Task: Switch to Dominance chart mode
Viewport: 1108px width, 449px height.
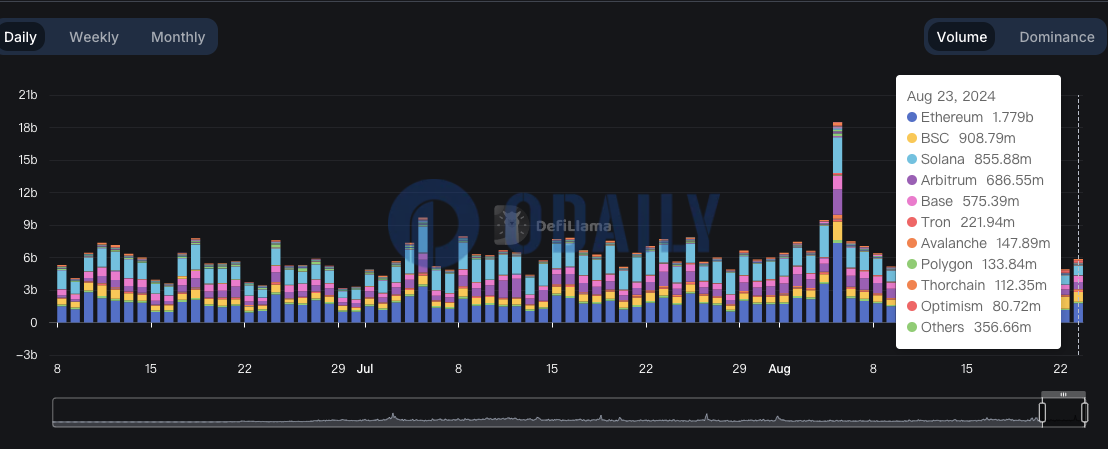Action: tap(1056, 37)
